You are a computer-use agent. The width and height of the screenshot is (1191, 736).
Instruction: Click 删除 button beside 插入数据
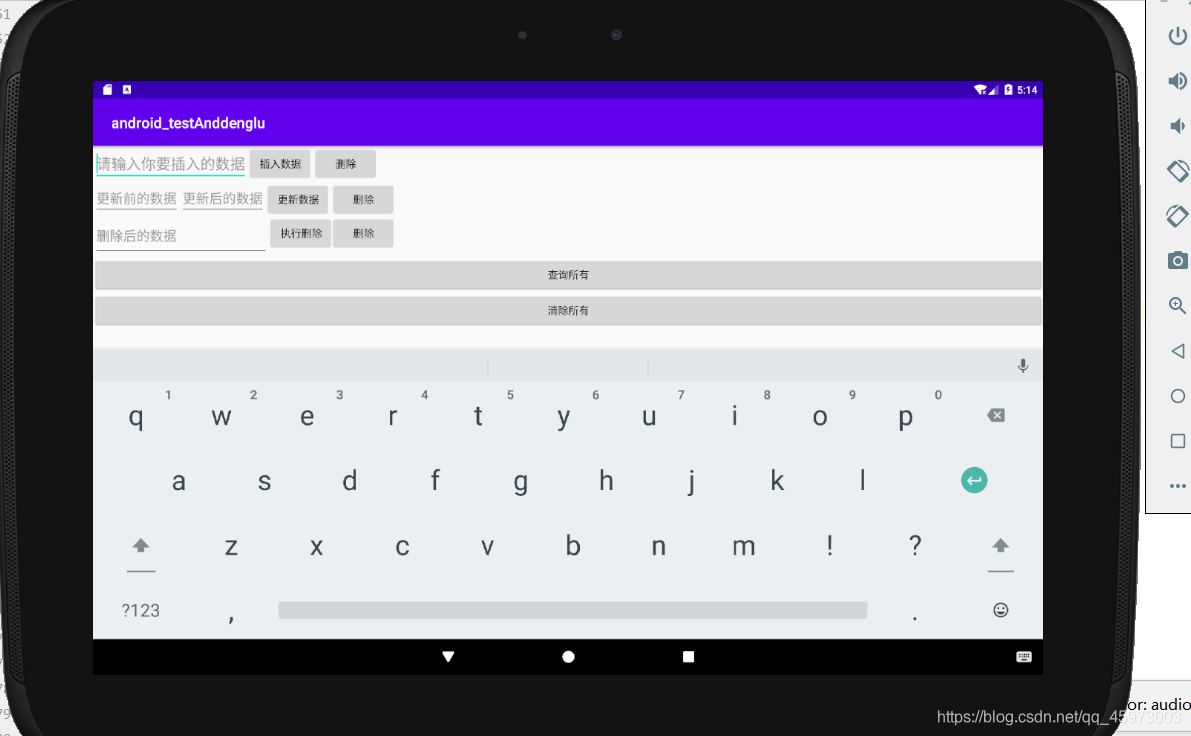point(346,164)
